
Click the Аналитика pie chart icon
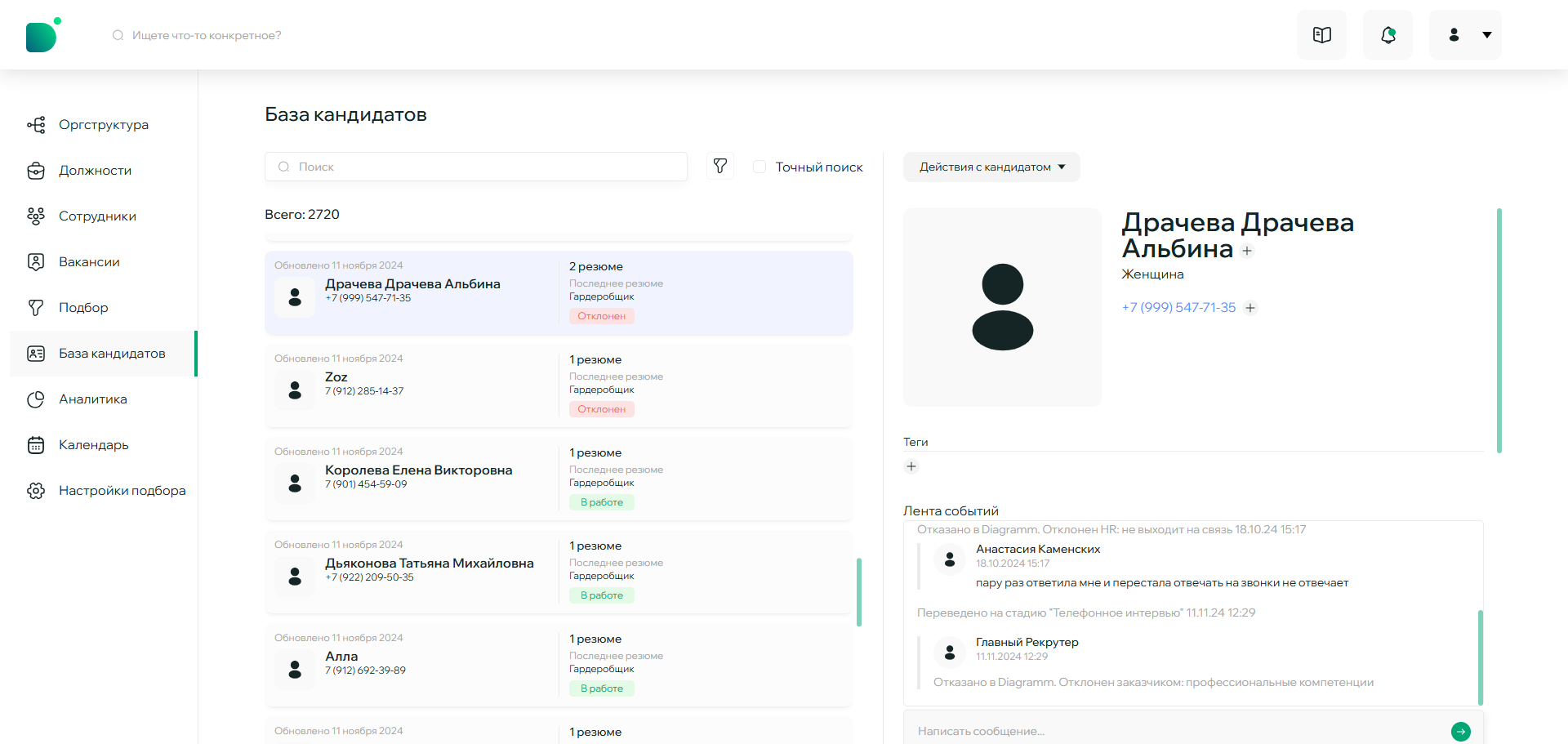(x=36, y=399)
